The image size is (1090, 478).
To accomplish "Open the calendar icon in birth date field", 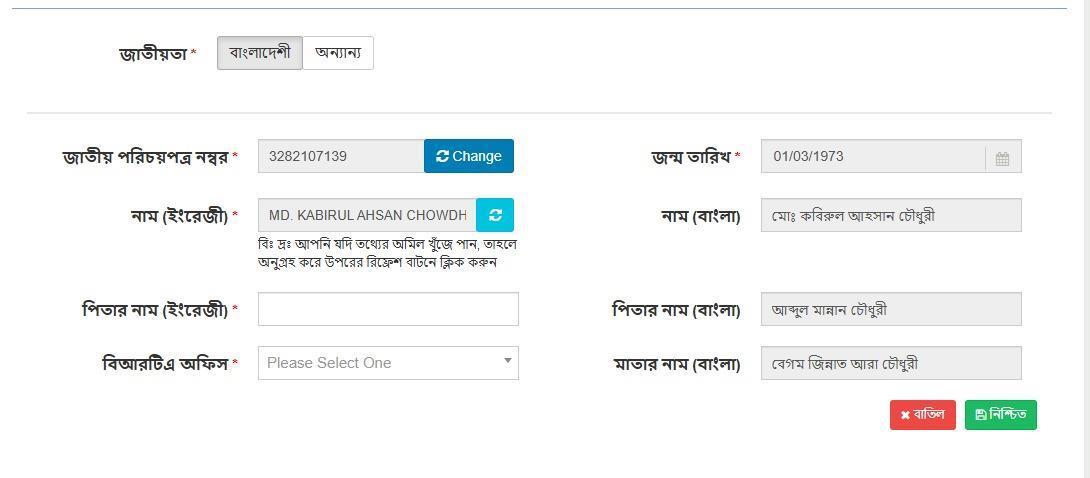I will pyautogui.click(x=1002, y=159).
